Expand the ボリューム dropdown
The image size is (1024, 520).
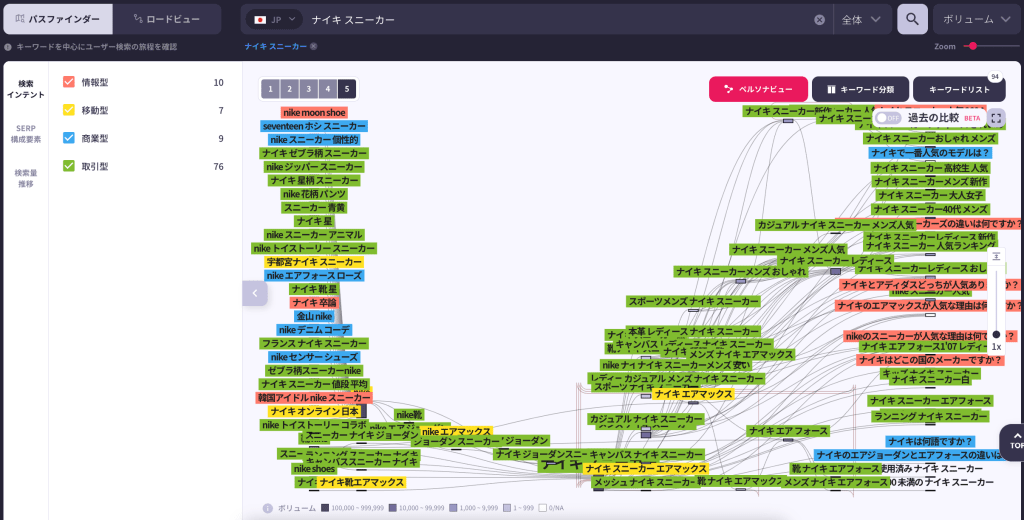pos(977,19)
